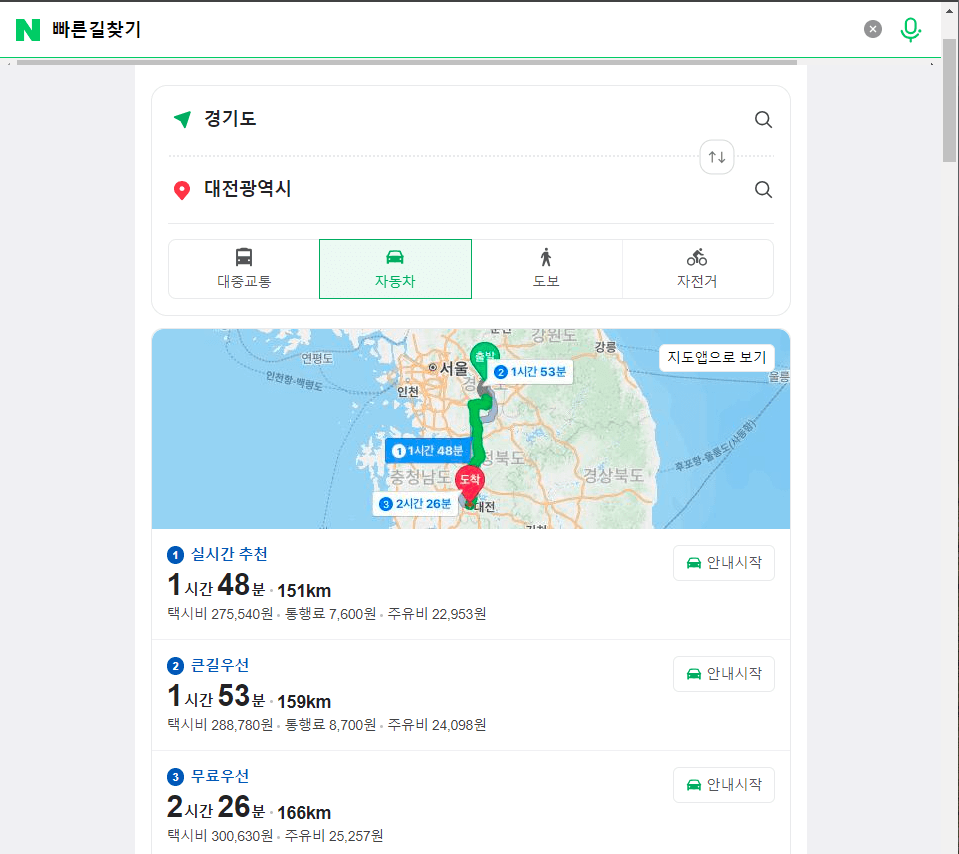
Task: Click the car icon on first 안내시작 button
Action: click(692, 562)
